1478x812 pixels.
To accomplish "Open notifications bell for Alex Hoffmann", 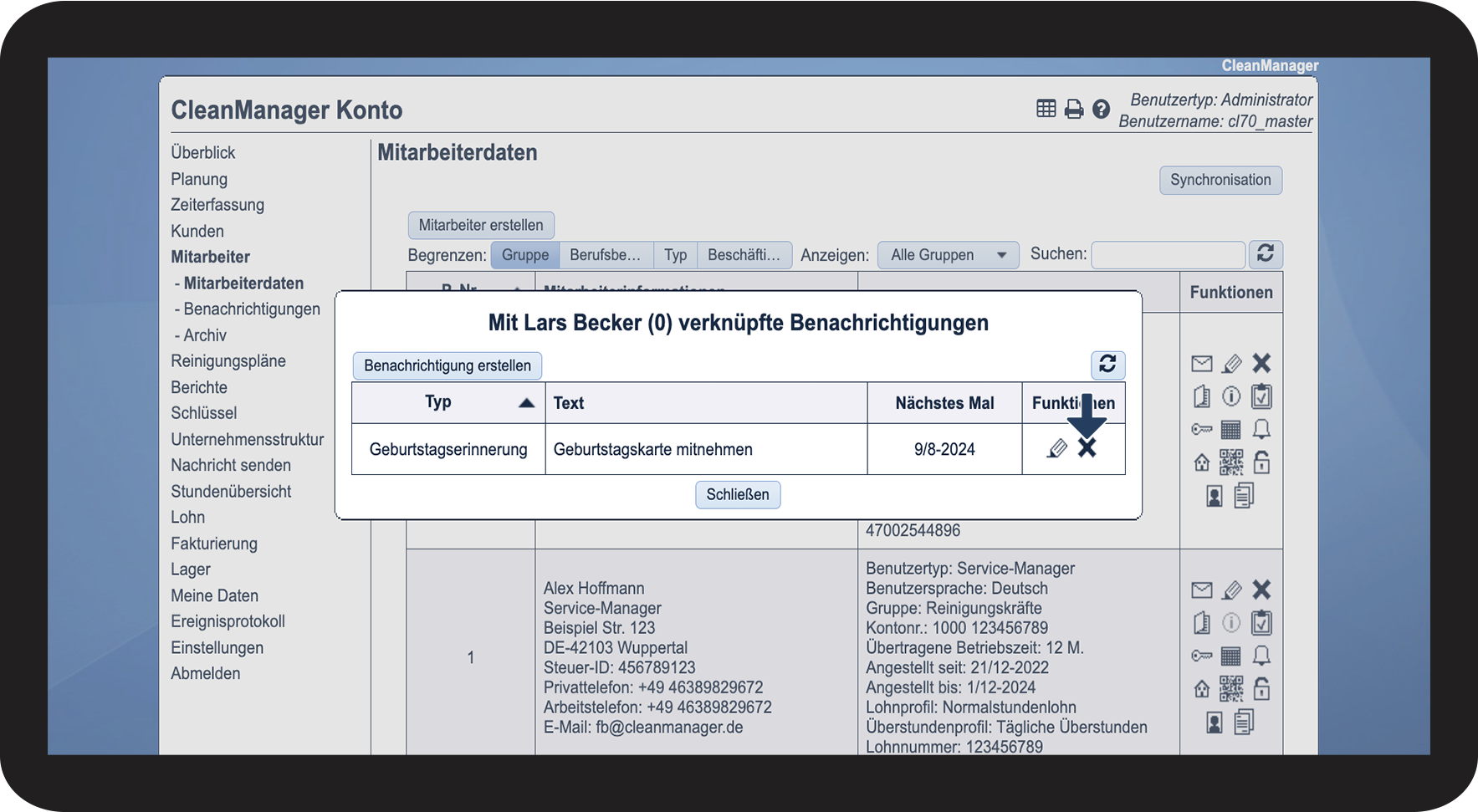I will 1261,656.
